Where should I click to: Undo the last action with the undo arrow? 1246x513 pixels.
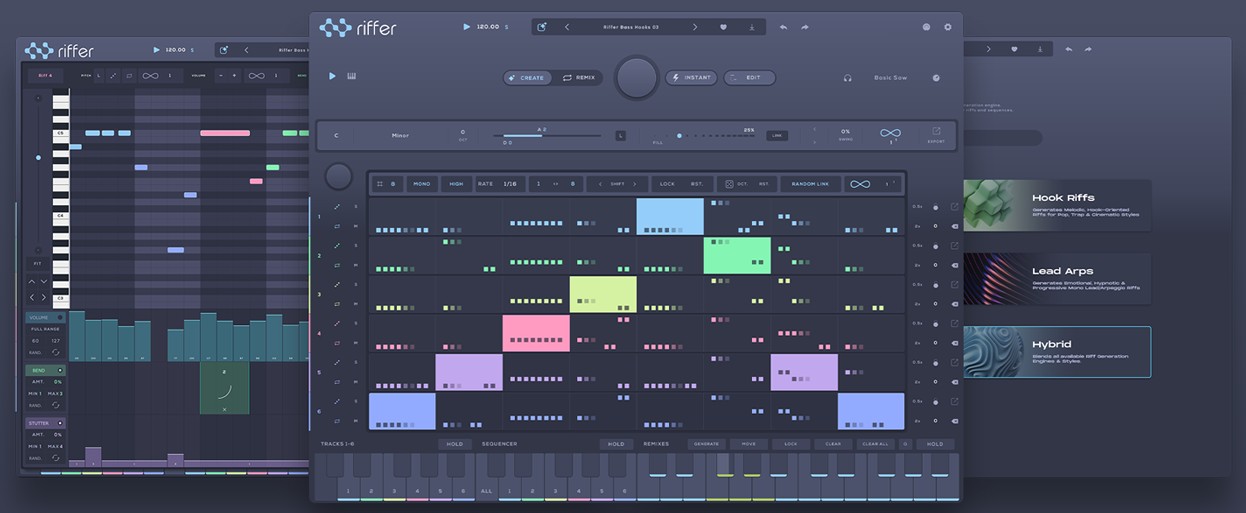pos(783,27)
